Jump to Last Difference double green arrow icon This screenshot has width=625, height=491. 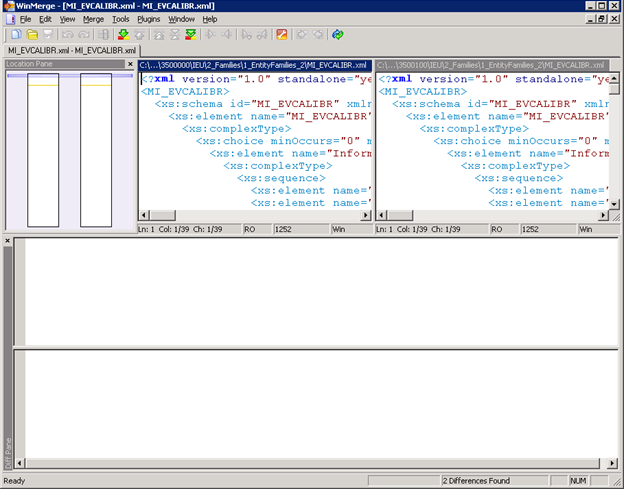tap(191, 35)
